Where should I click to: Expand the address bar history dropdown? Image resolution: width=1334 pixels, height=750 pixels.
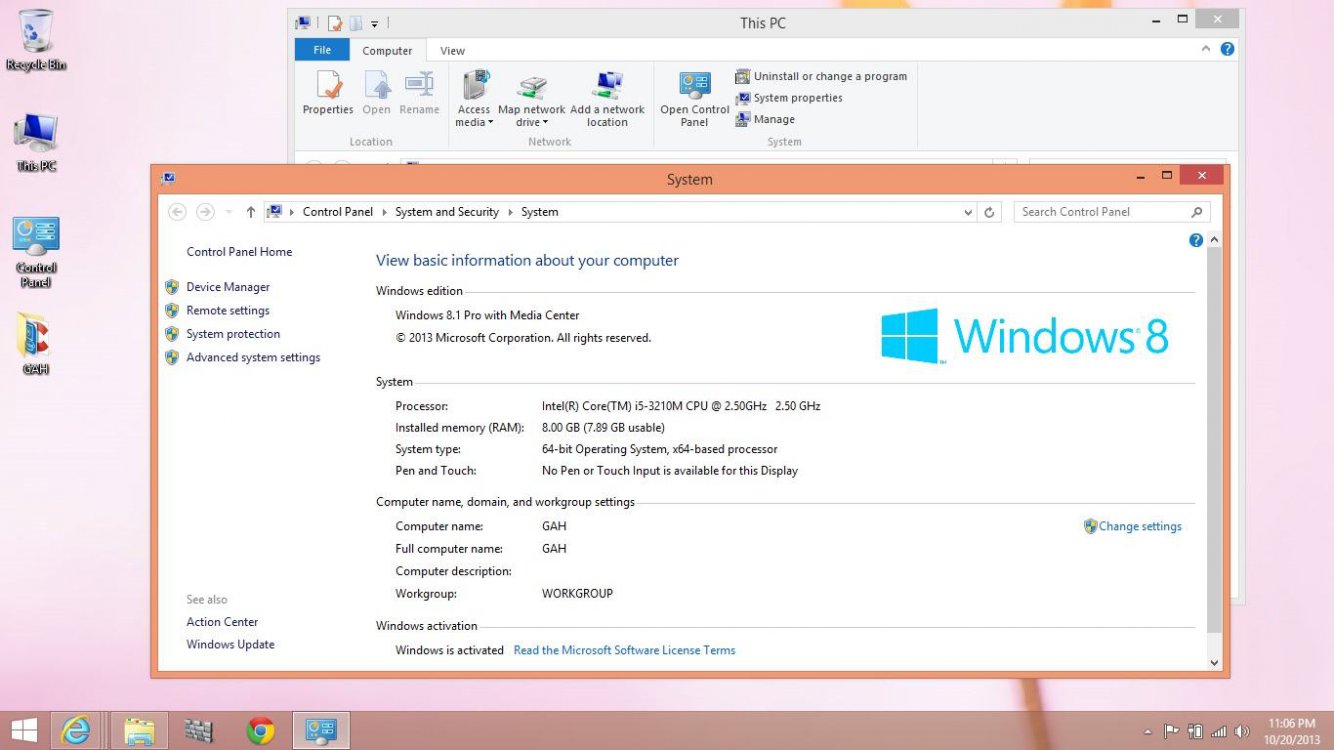(x=968, y=212)
